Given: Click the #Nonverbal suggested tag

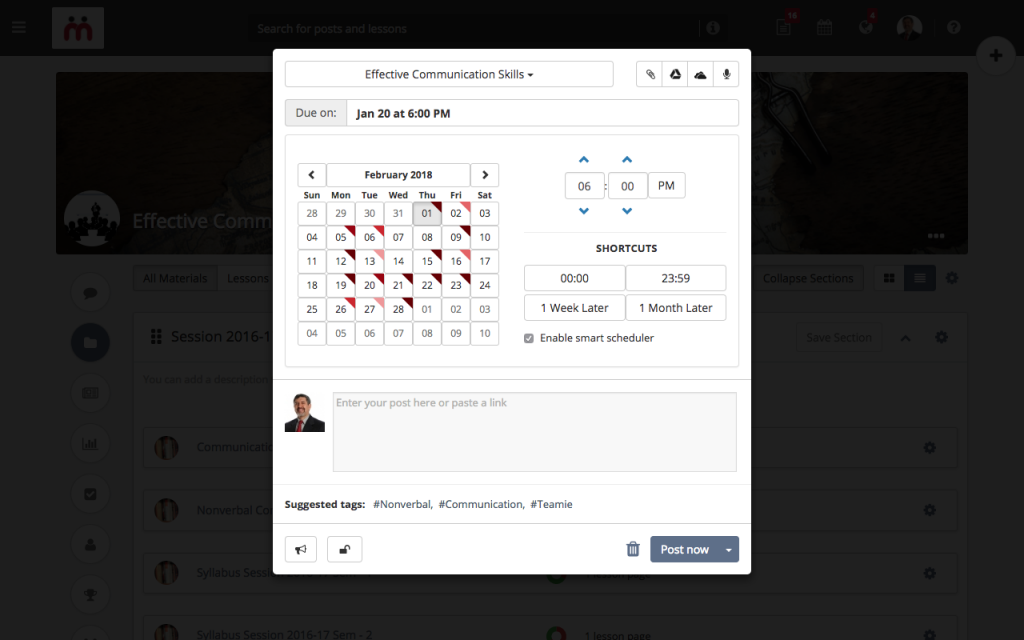Looking at the screenshot, I should pos(402,504).
